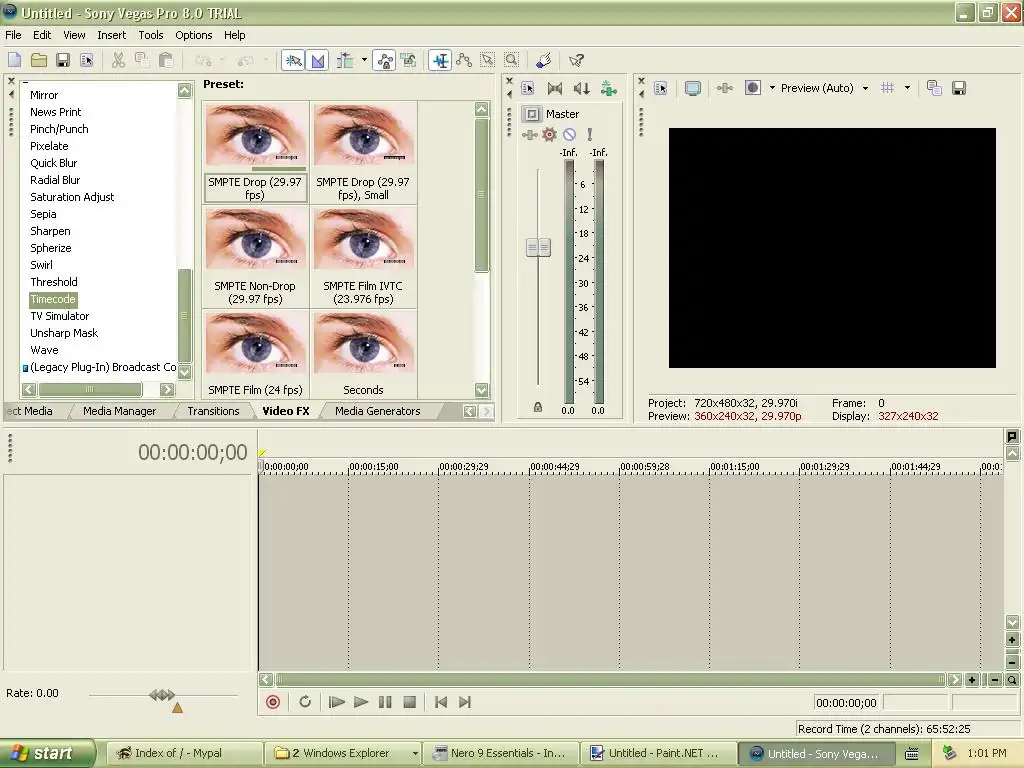Viewport: 1024px width, 768px height.
Task: Click the timeline zoom magnifier icon
Action: pos(1012,680)
